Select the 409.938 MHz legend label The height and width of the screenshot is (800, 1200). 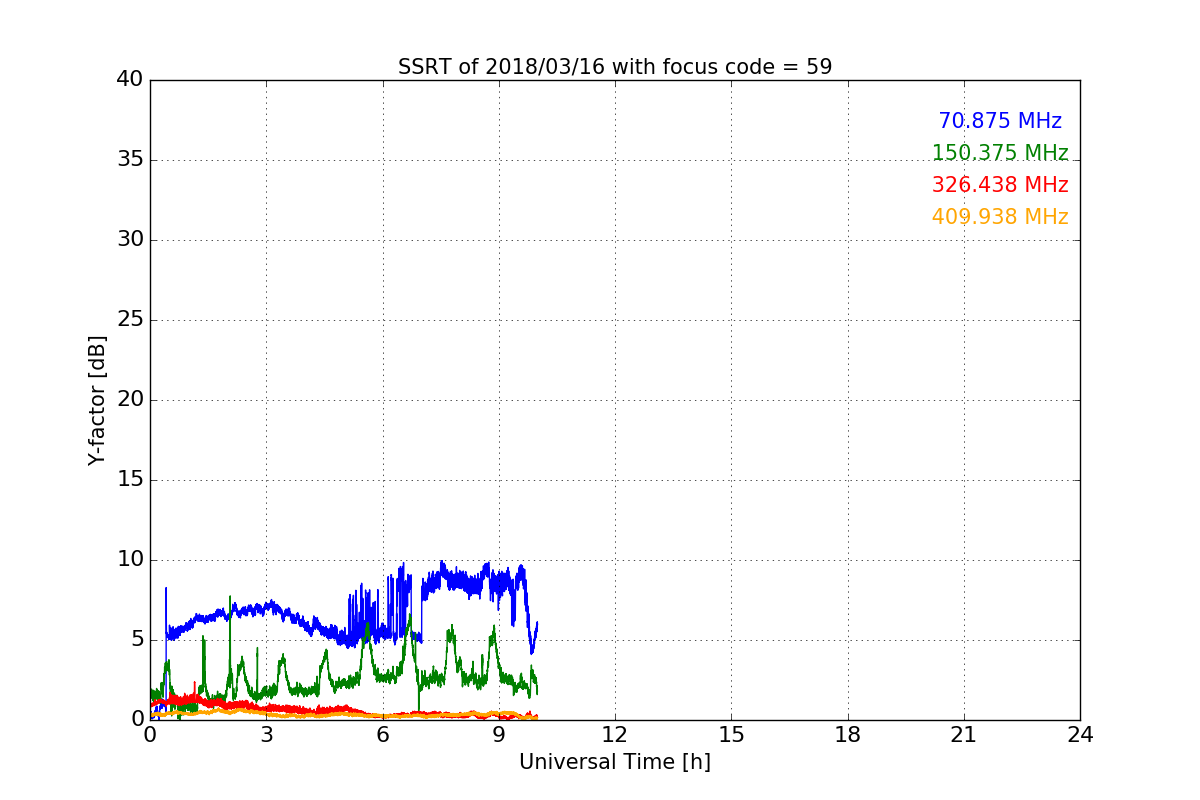[x=1000, y=217]
